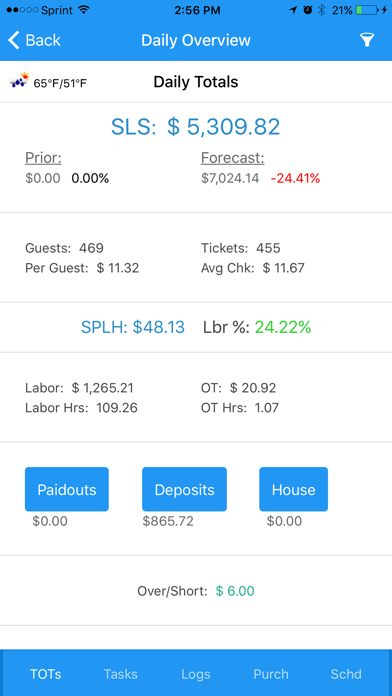Tap the SLS $ 5,309.82 total

coord(195,127)
